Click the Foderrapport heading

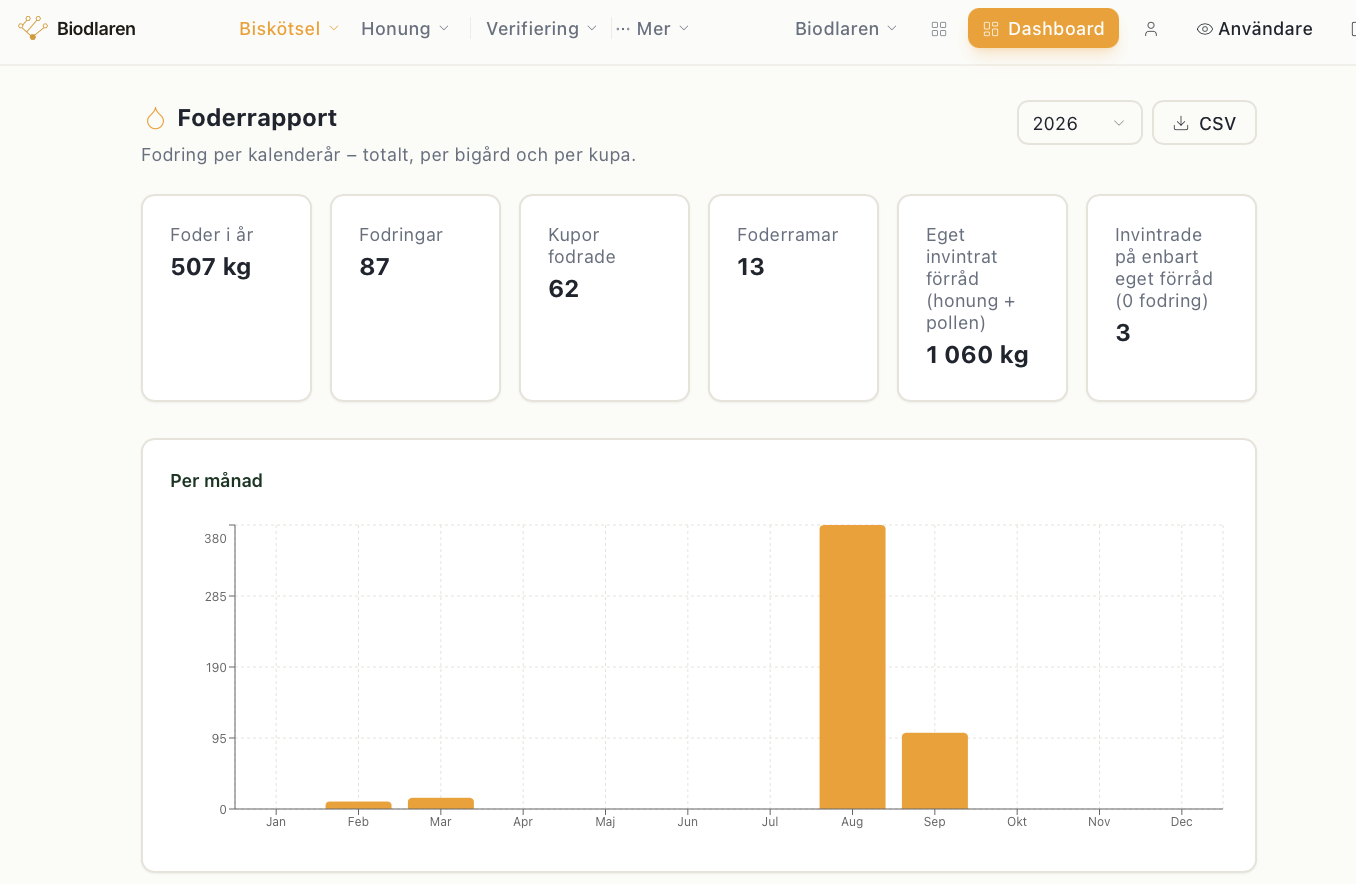pos(257,118)
